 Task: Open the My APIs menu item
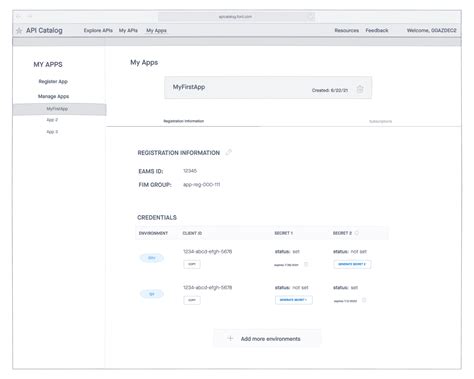point(128,30)
